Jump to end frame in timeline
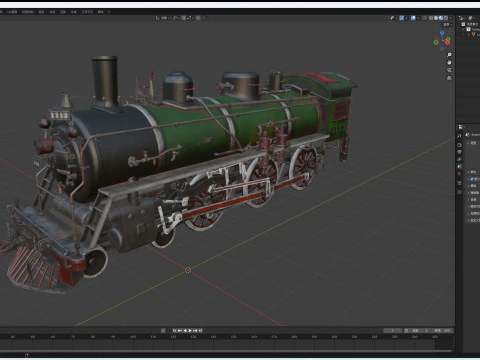 200,330
